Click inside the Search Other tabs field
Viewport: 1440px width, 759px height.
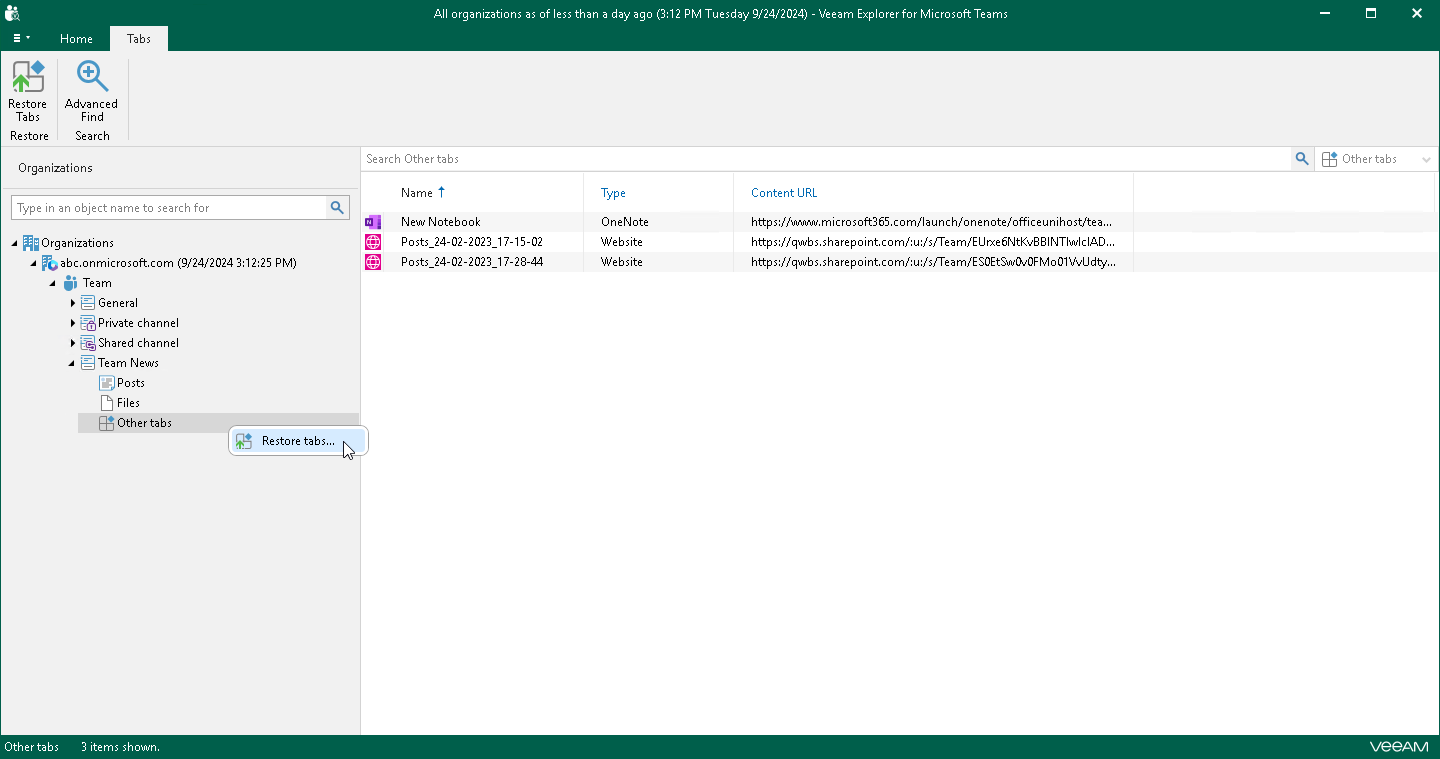(x=700, y=158)
